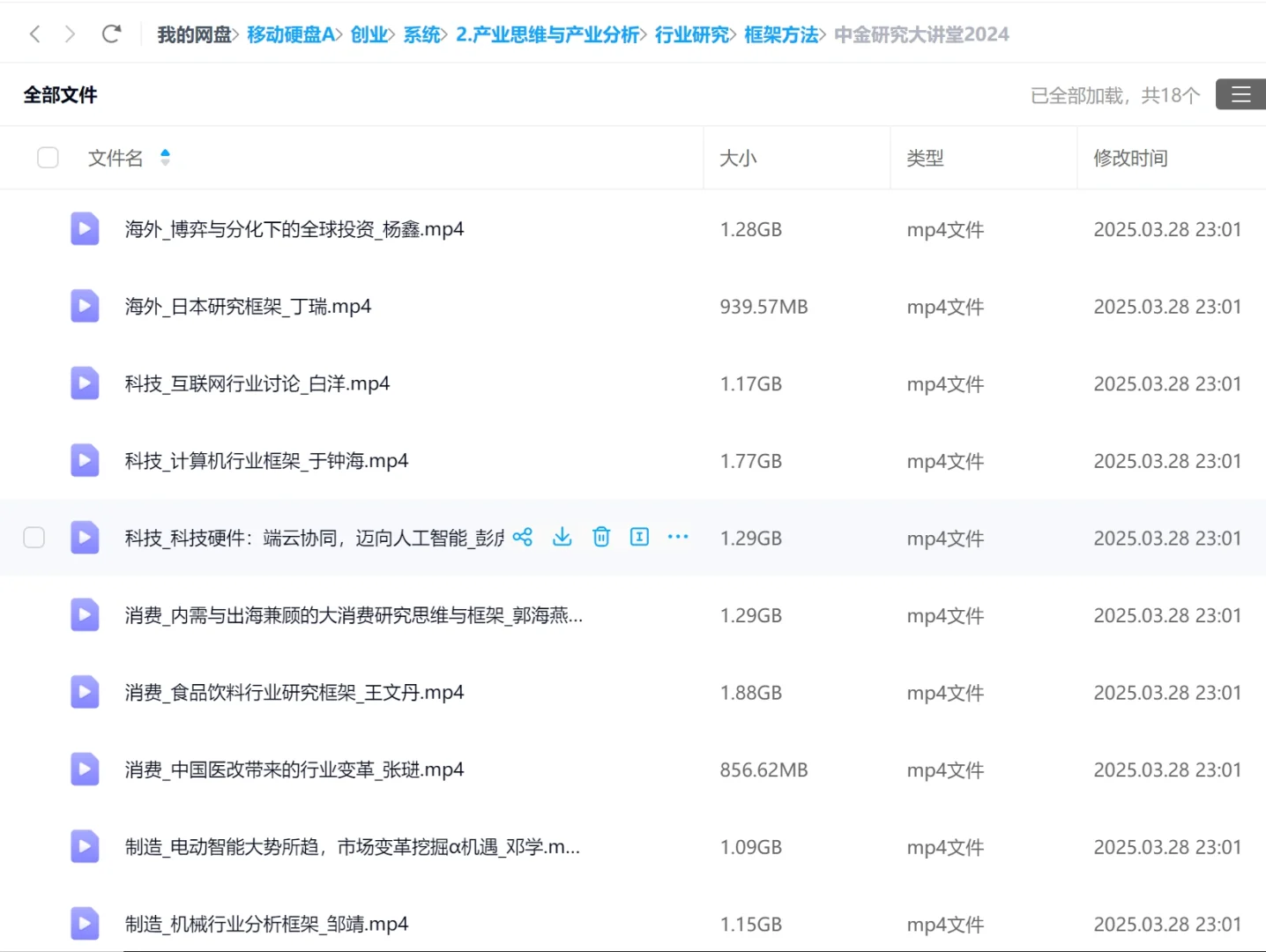Click the video icon of 科技_计算机行业框架
The image size is (1266, 952).
pyautogui.click(x=85, y=460)
